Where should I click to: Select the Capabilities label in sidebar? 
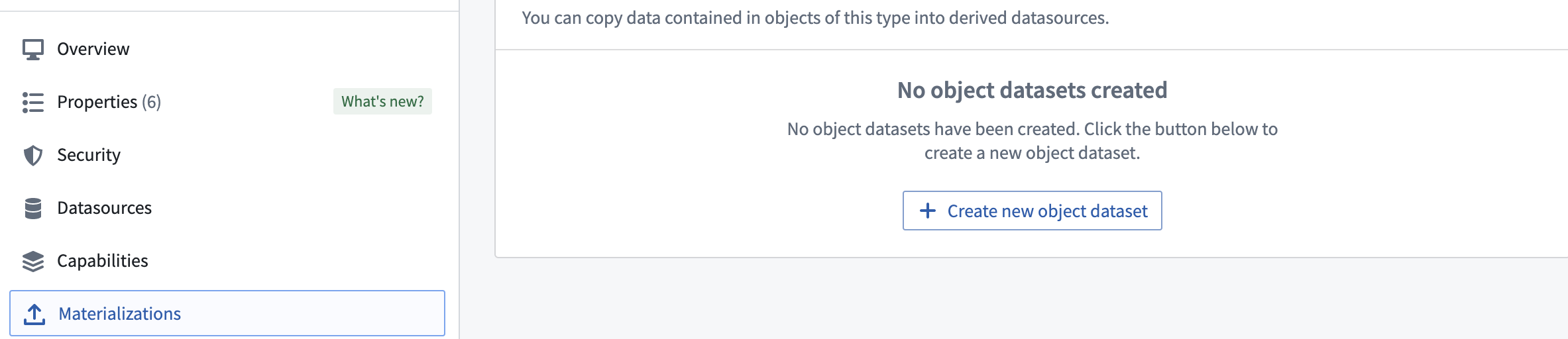(103, 261)
